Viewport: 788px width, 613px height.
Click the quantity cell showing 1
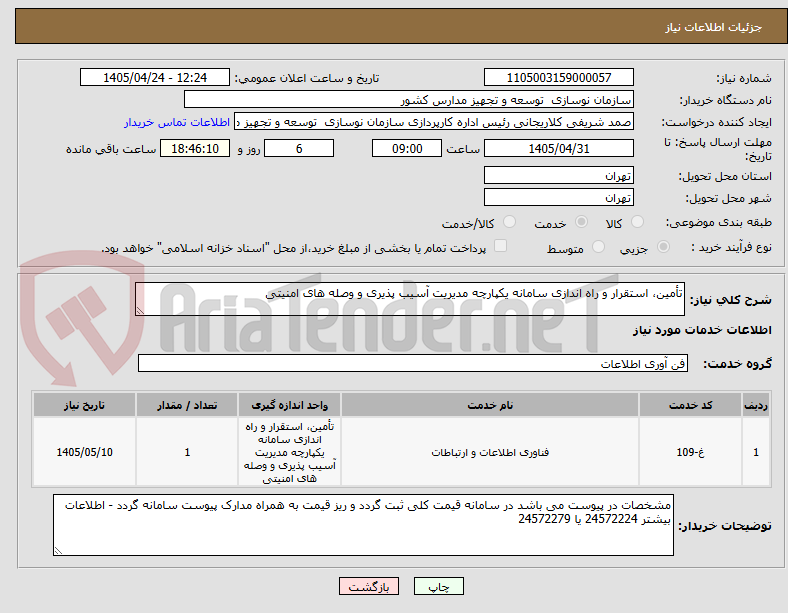[187, 452]
